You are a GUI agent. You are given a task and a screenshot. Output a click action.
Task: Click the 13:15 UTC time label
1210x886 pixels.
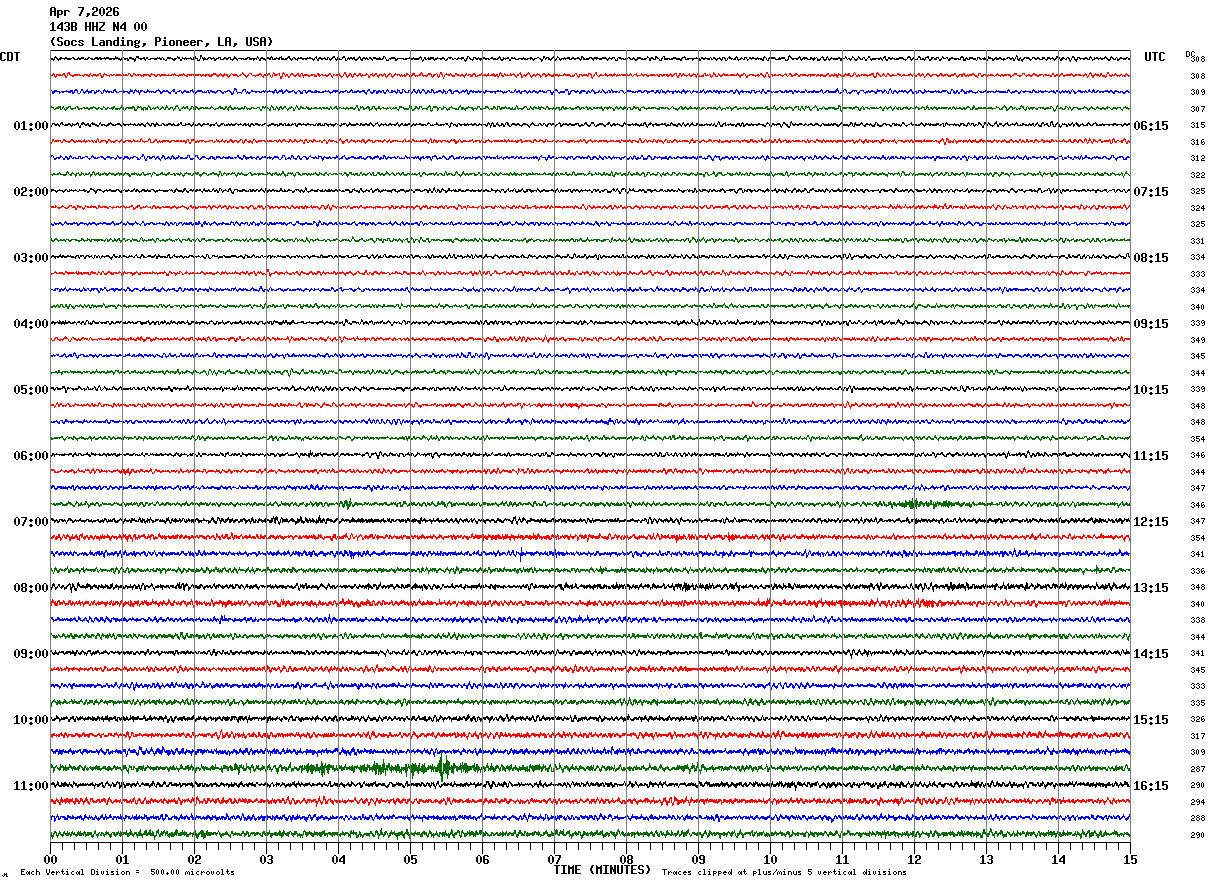pos(1151,588)
